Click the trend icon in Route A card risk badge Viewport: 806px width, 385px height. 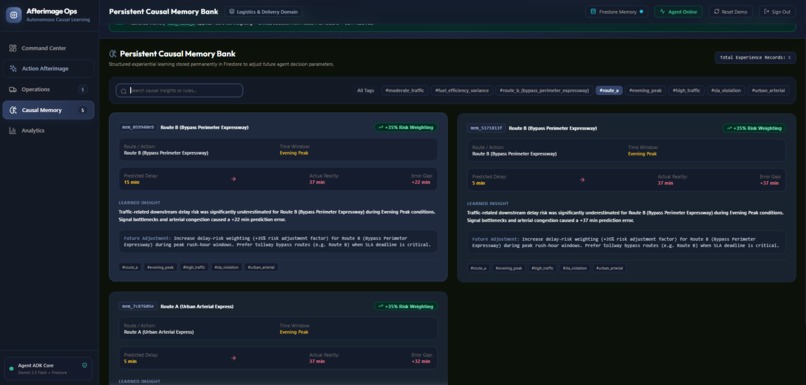tap(381, 306)
